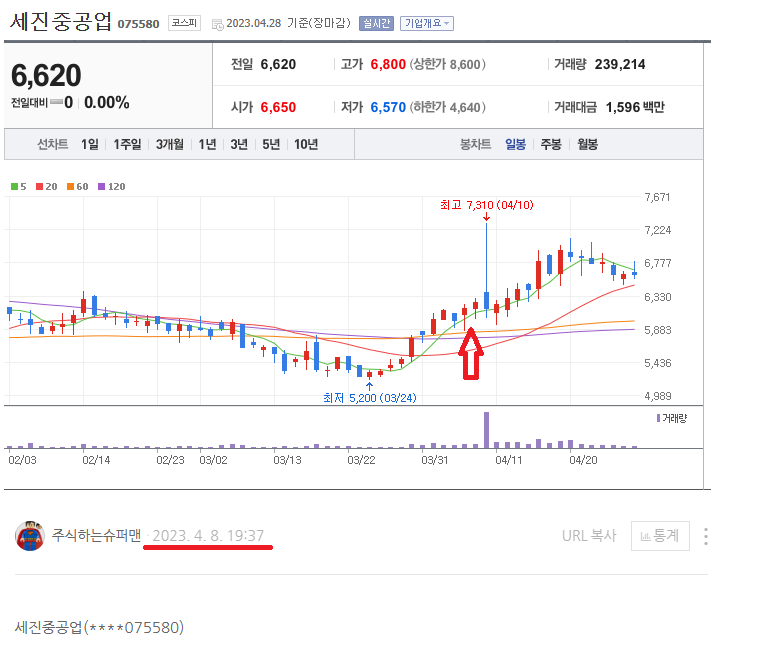This screenshot has height=646, width=760.
Task: Click the 세진중공업(****075580) post text
Action: click(99, 628)
